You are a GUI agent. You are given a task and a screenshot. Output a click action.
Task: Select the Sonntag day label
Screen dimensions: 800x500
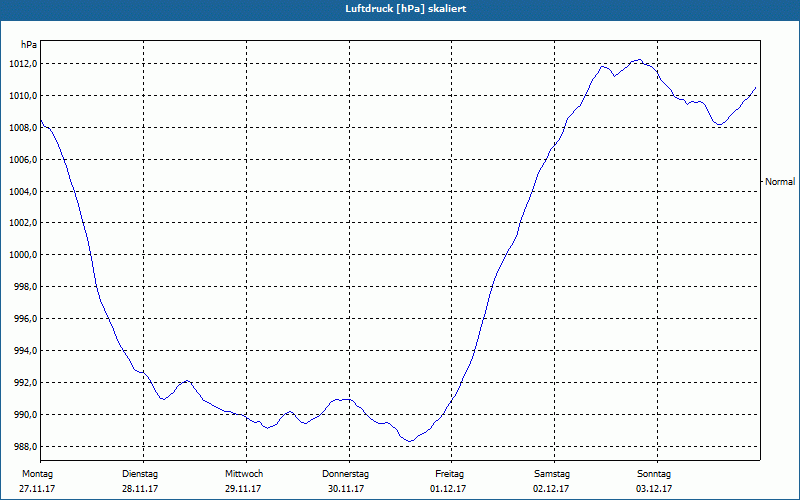coord(654,474)
